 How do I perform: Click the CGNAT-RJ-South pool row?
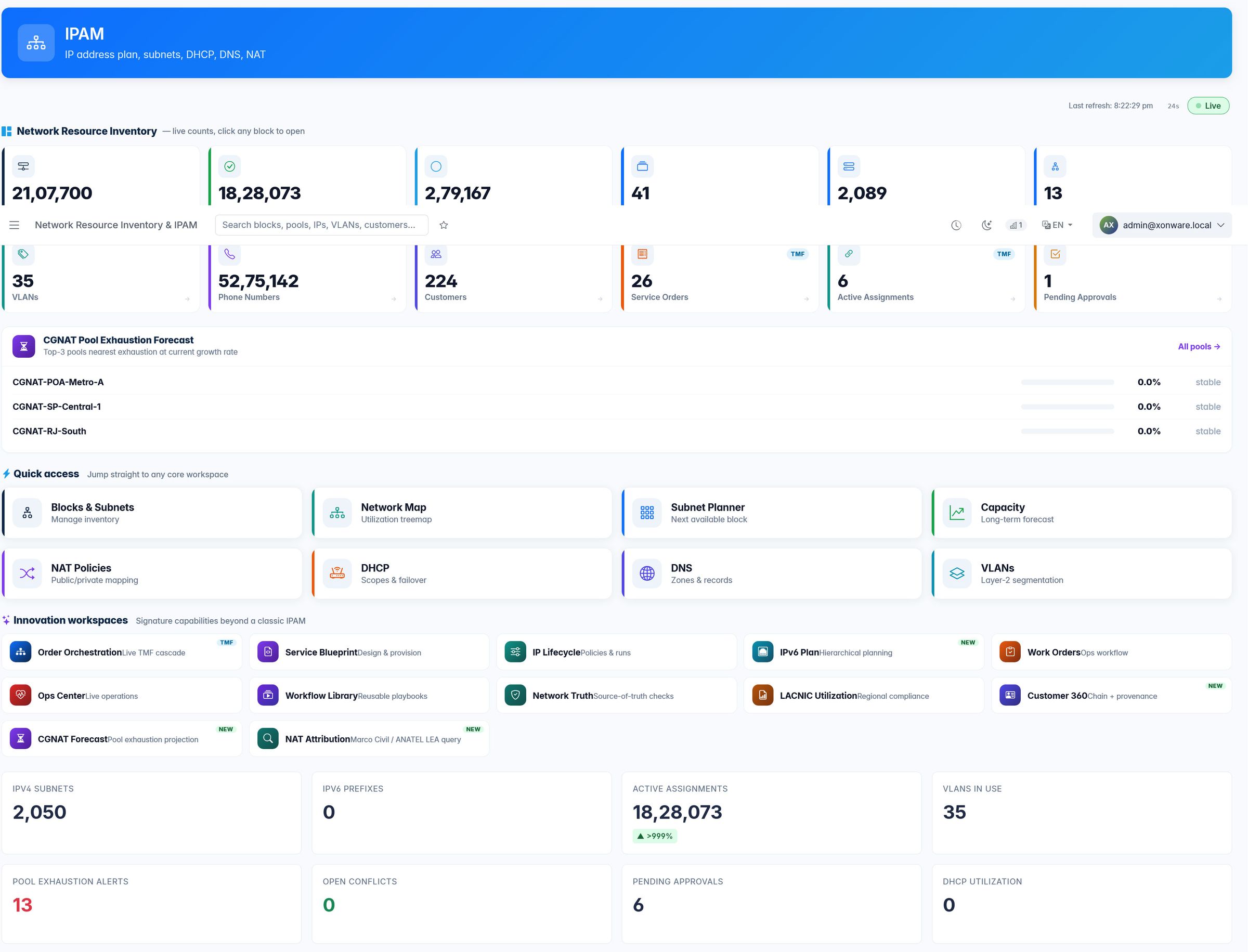616,431
